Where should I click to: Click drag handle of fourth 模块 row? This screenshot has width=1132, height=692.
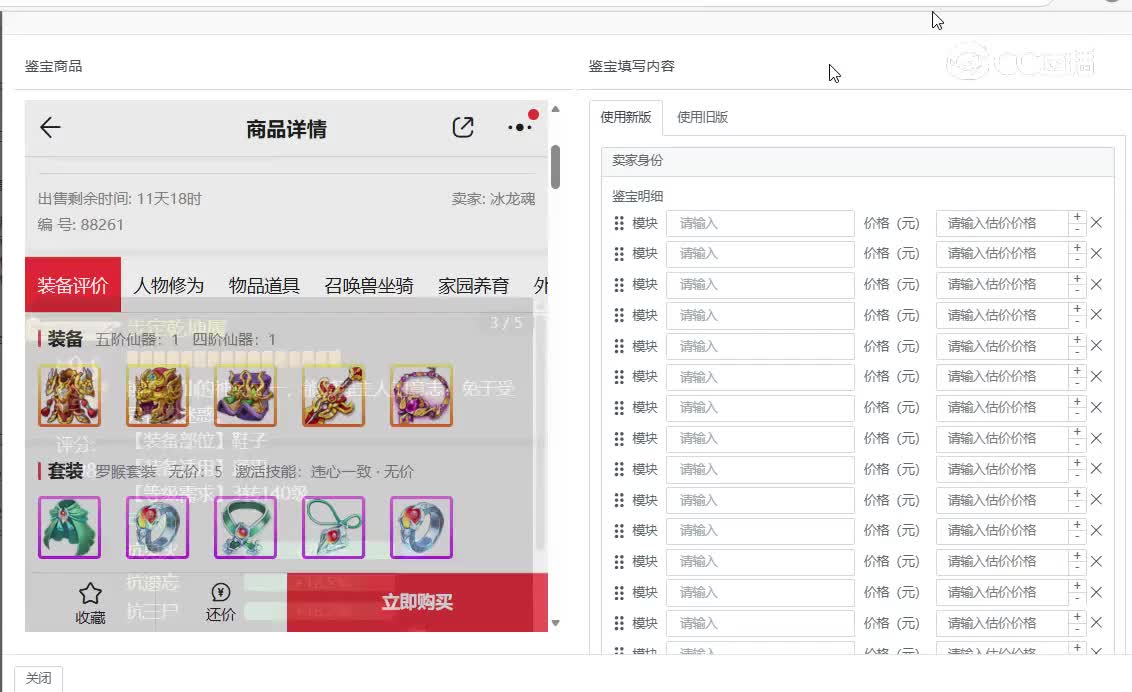[x=619, y=315]
